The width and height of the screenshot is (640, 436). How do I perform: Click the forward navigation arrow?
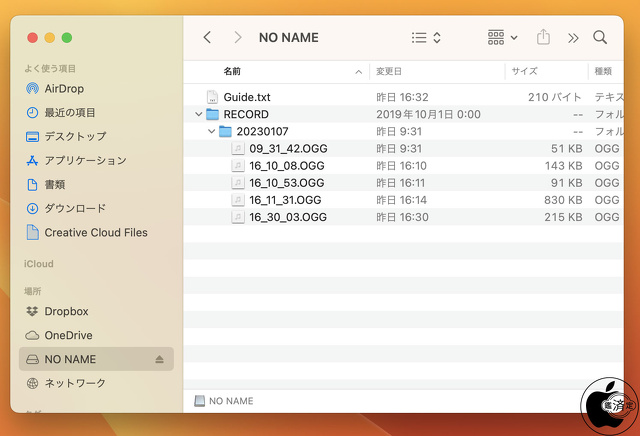tap(237, 37)
